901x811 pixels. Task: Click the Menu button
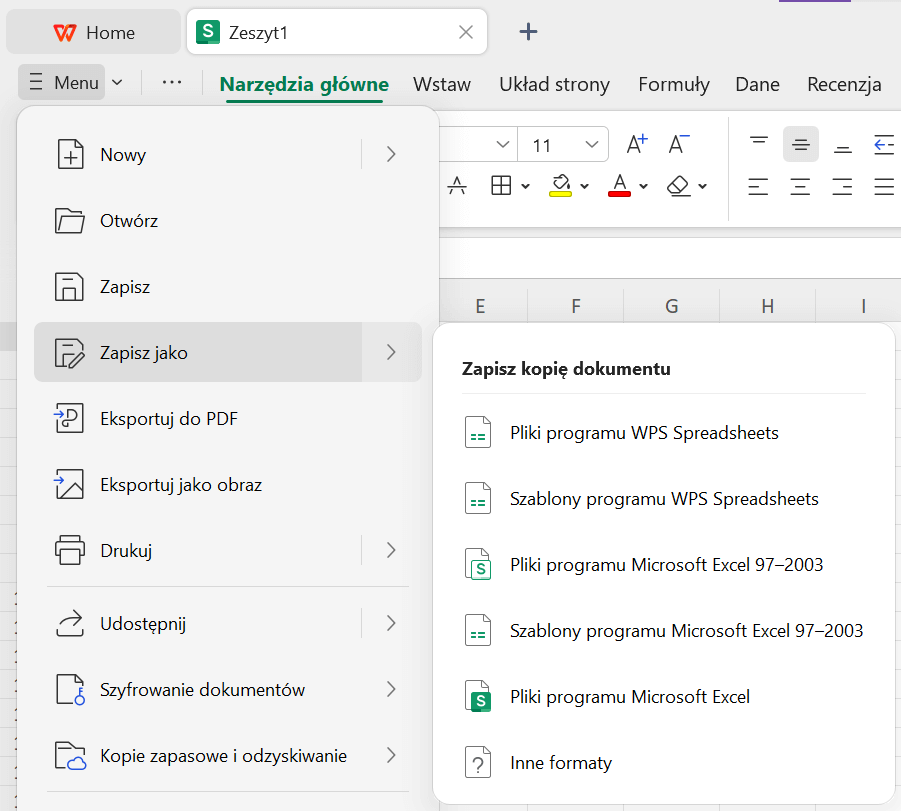click(62, 83)
